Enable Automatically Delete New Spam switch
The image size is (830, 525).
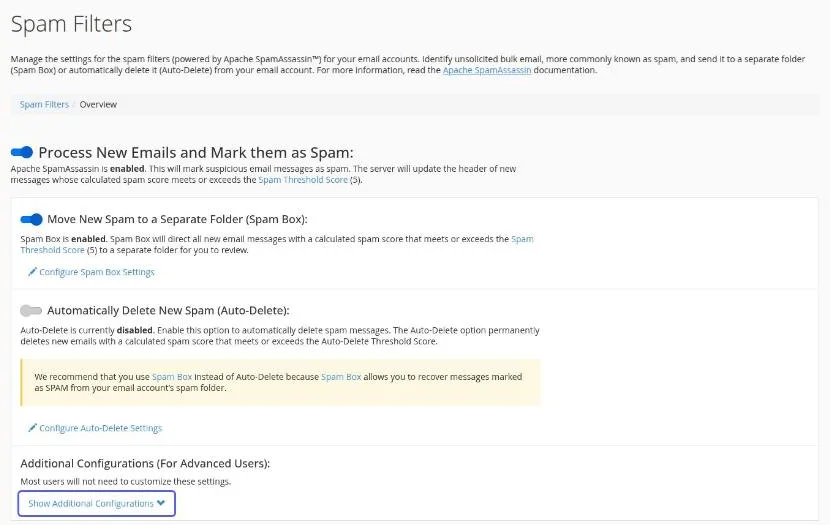pyautogui.click(x=31, y=310)
